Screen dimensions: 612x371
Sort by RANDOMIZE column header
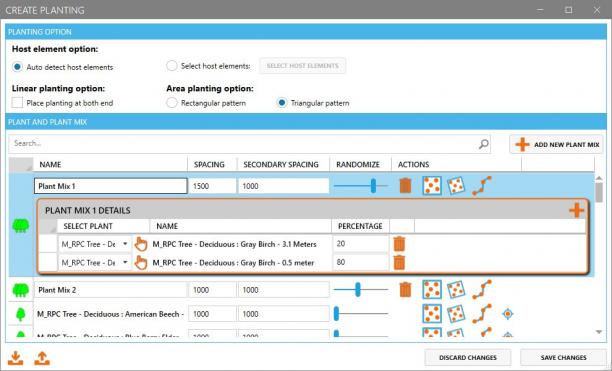click(x=361, y=165)
